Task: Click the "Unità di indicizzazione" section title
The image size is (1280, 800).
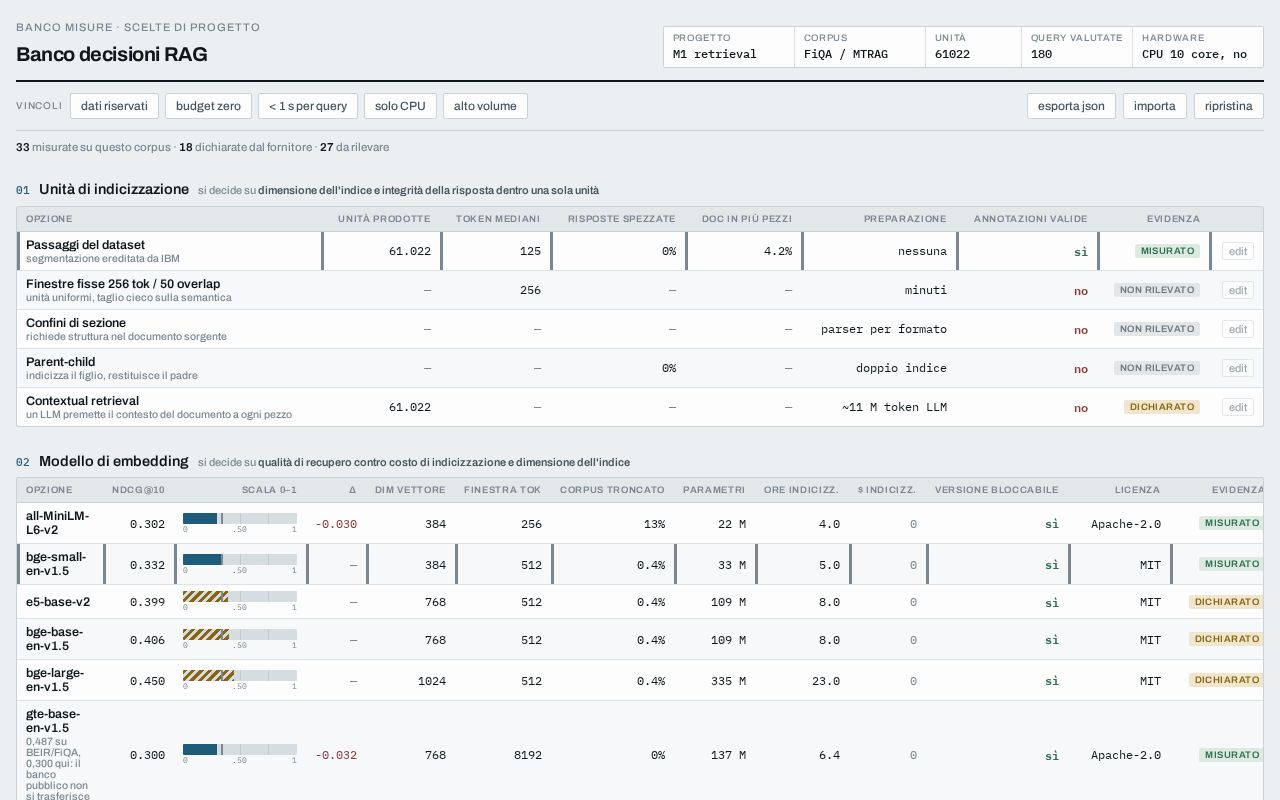Action: pos(114,189)
